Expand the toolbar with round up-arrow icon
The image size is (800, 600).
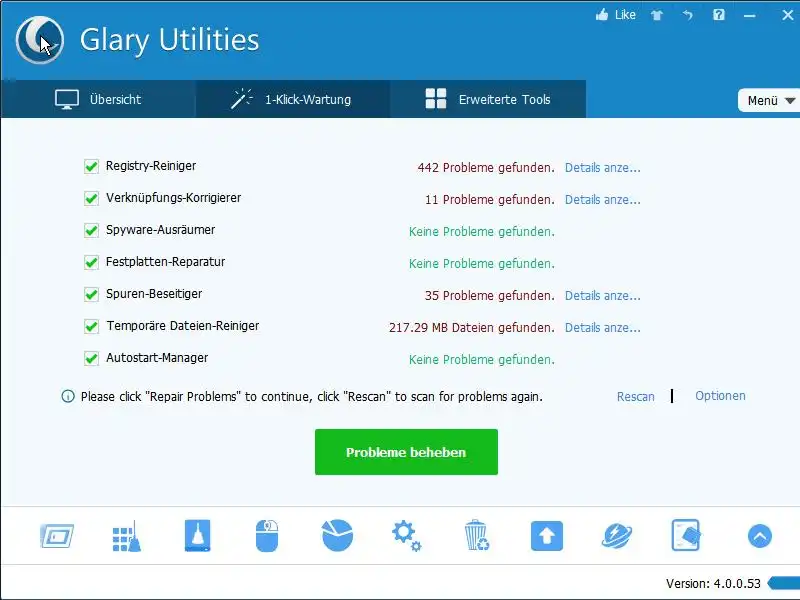[x=760, y=536]
